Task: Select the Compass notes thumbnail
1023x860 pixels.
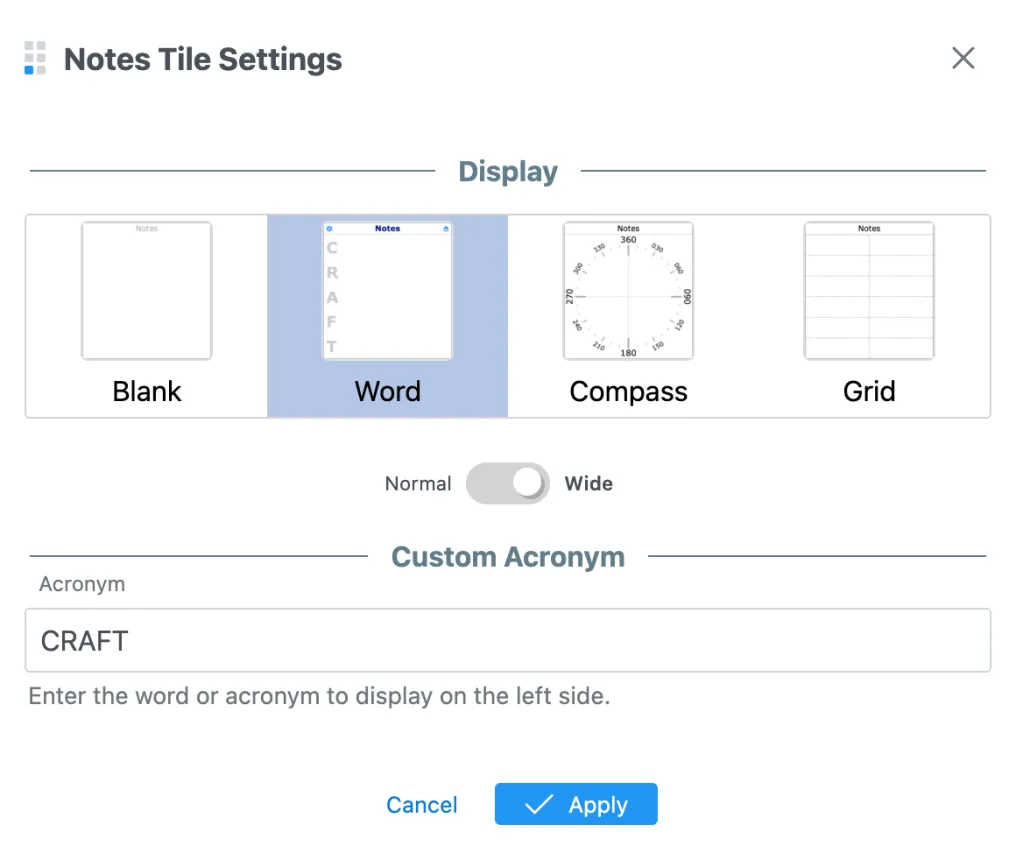Action: pyautogui.click(x=628, y=291)
